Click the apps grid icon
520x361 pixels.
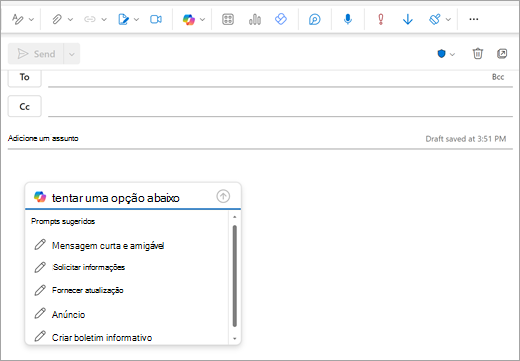click(228, 19)
